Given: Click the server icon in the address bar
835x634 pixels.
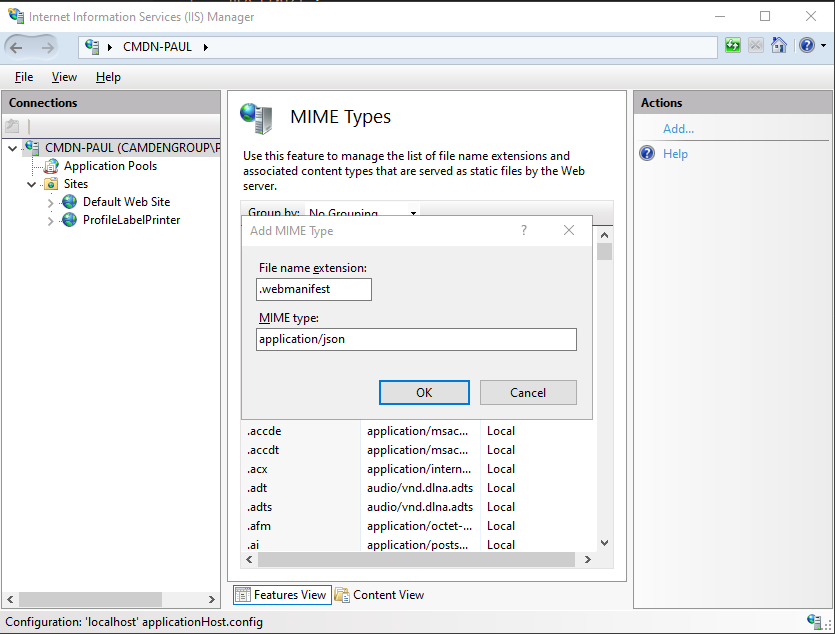Looking at the screenshot, I should tap(92, 47).
